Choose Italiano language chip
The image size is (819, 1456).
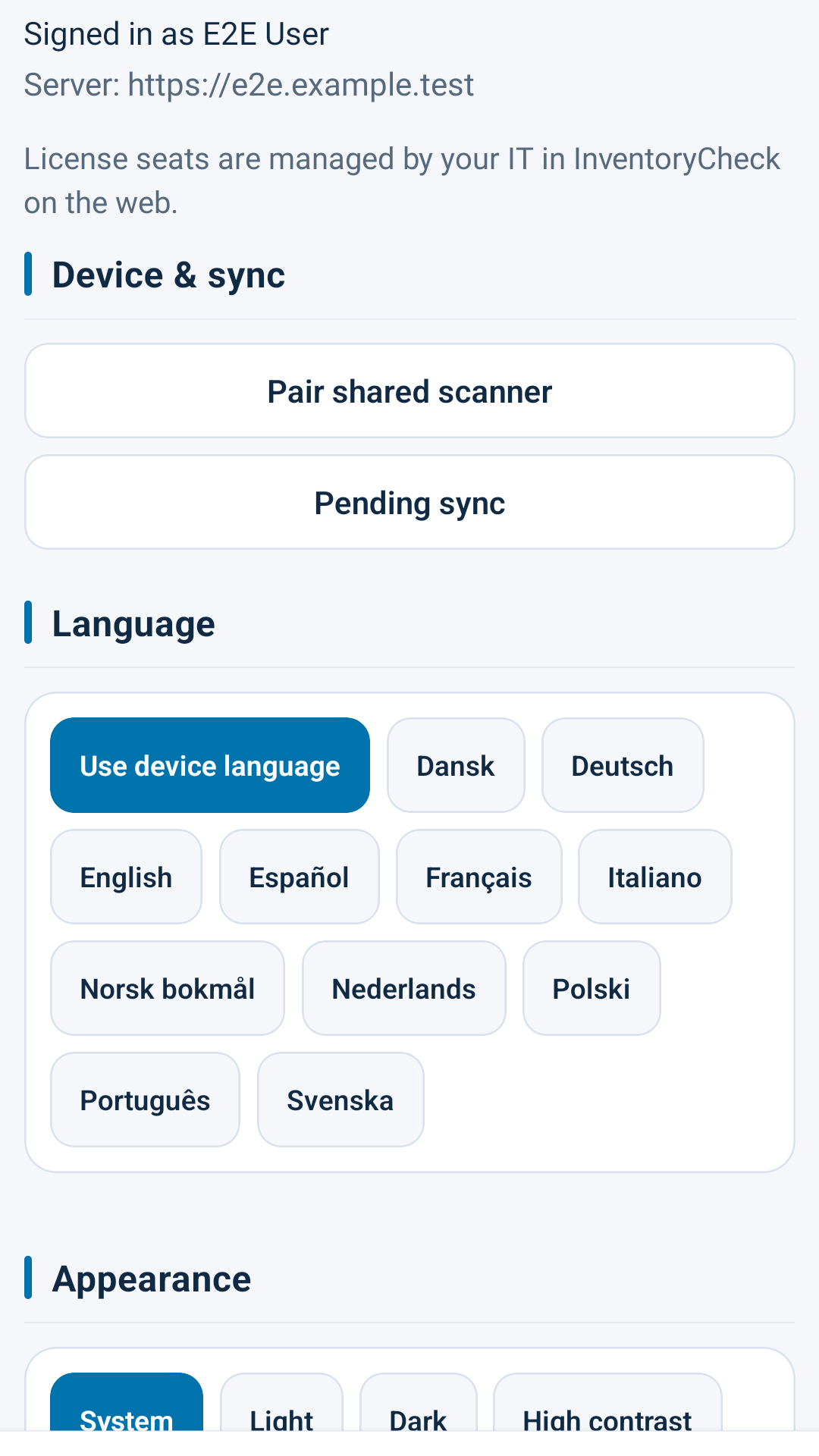(x=654, y=877)
